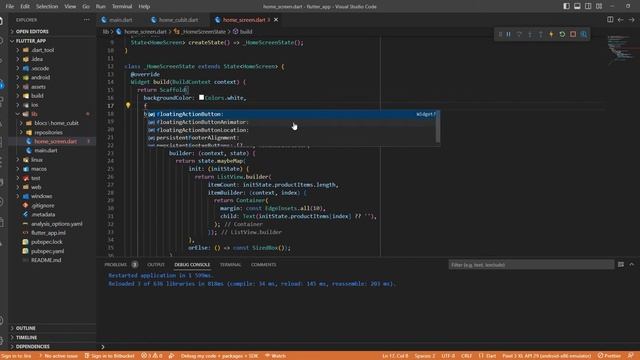
Task: Open Explorer more actions ellipsis
Action: [x=87, y=20]
